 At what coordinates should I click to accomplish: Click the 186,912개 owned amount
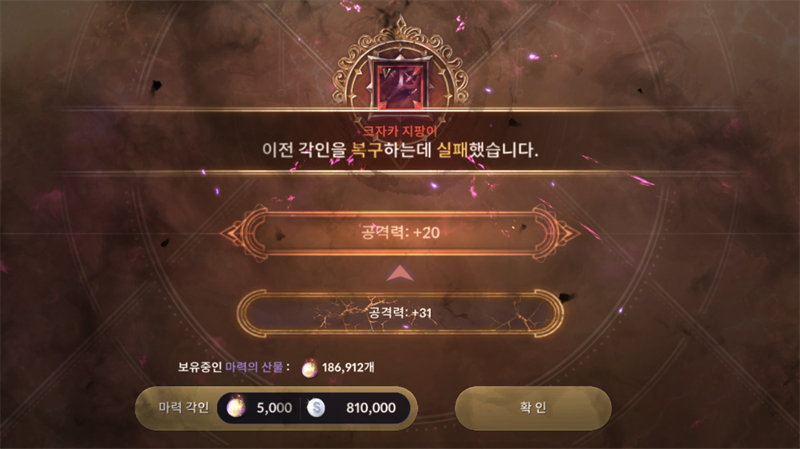tap(348, 367)
